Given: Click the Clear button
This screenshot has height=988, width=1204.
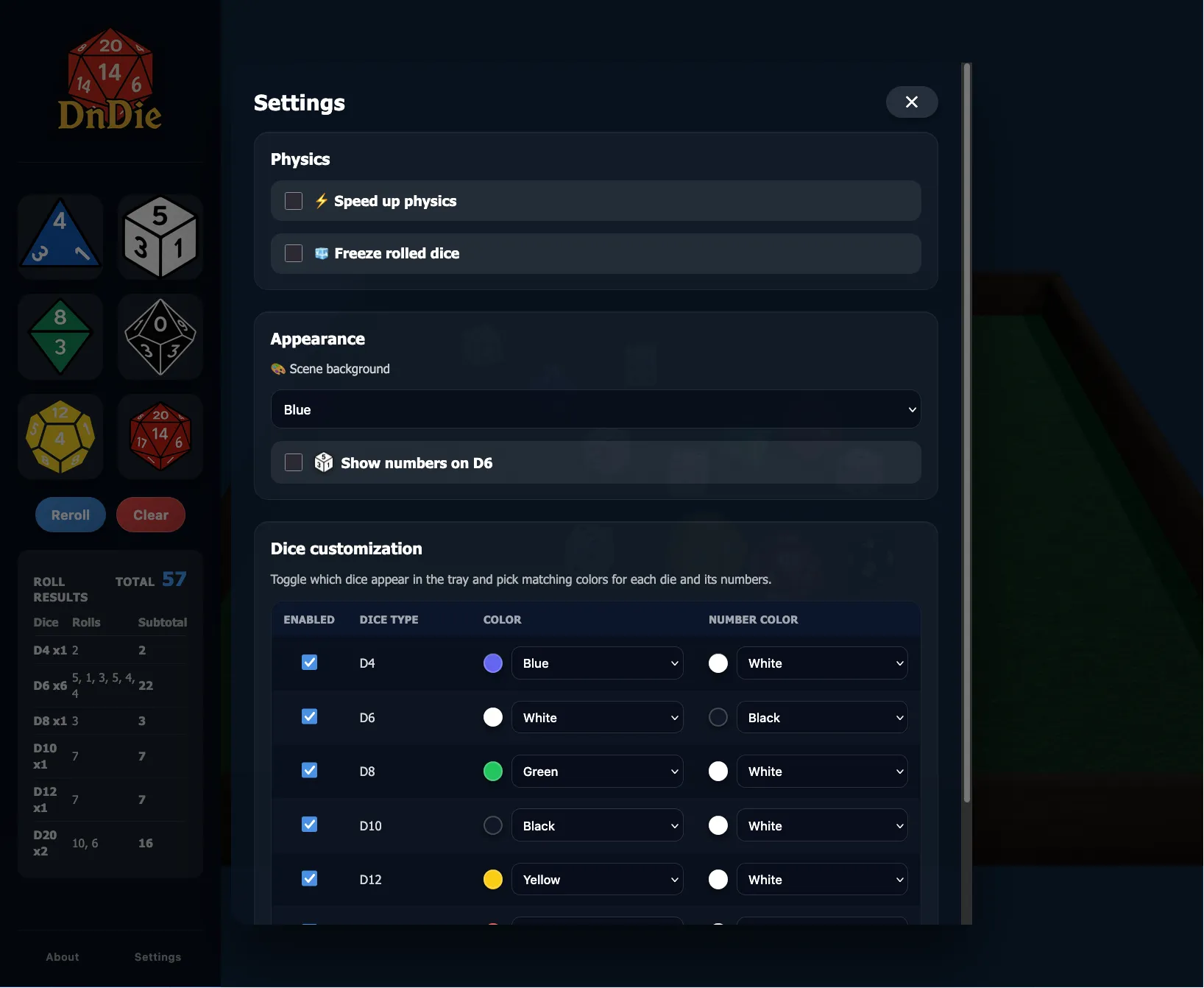Looking at the screenshot, I should click(151, 515).
